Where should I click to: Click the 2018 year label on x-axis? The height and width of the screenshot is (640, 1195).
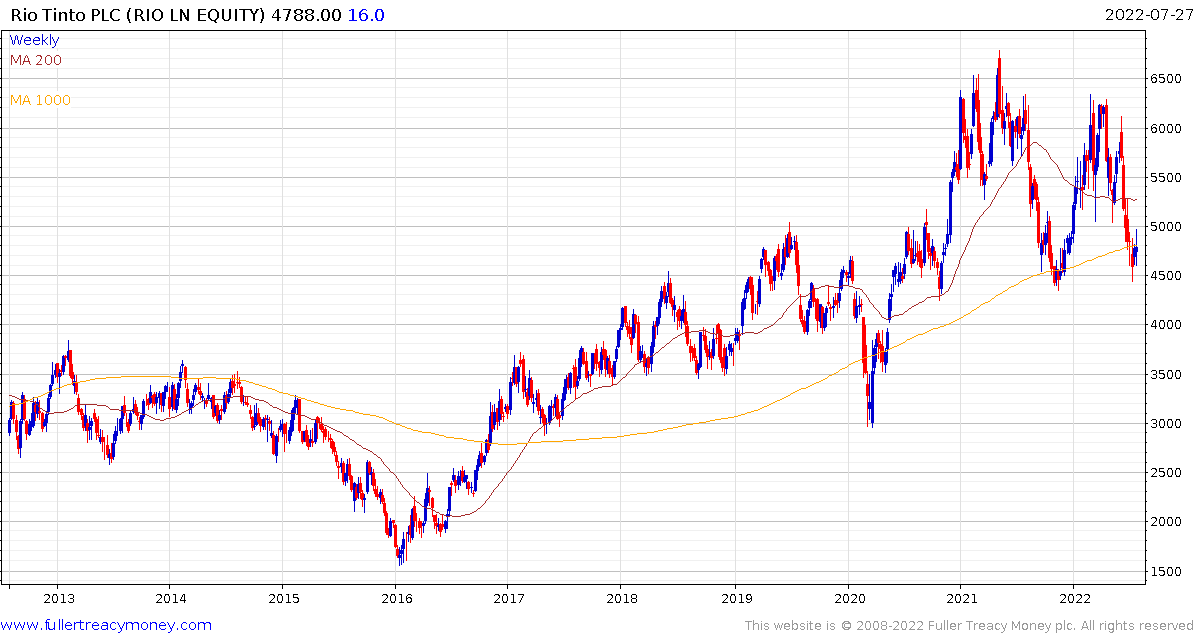[x=621, y=597]
